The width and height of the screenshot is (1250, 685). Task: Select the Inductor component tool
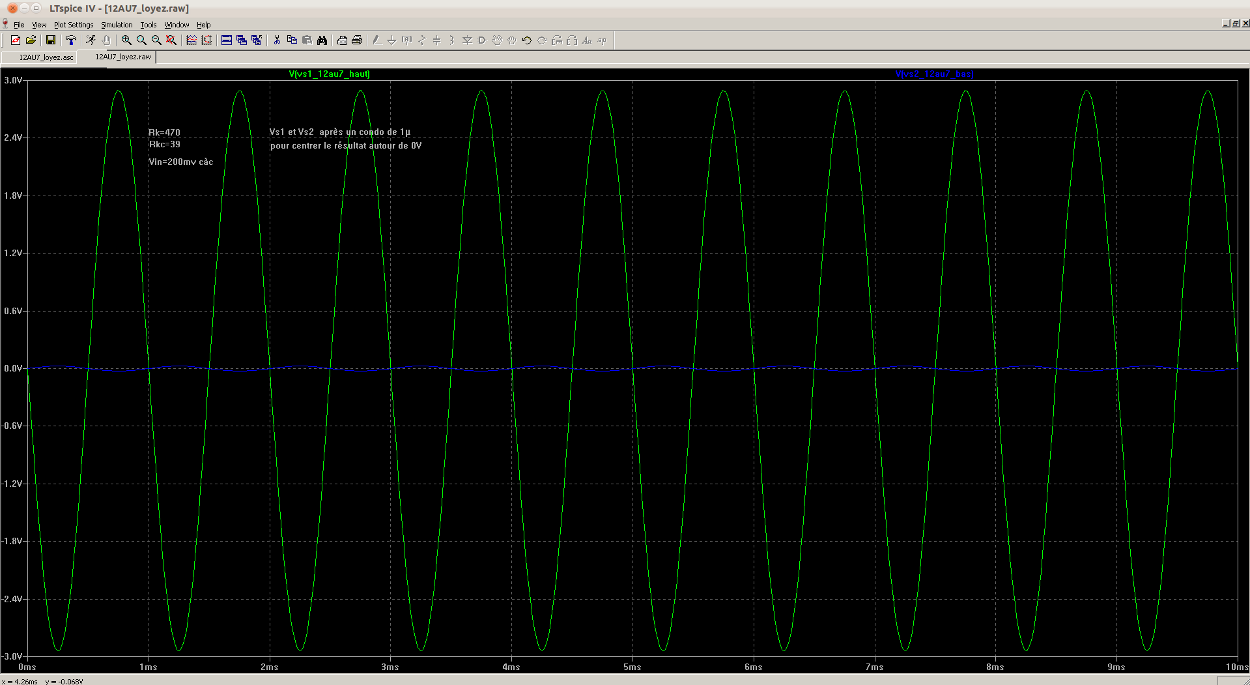452,40
